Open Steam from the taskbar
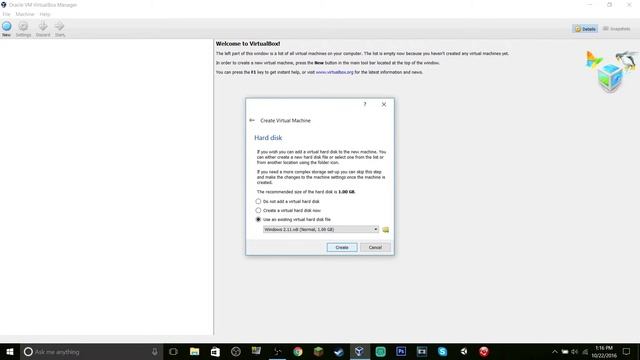The width and height of the screenshot is (640, 360). pos(339,352)
